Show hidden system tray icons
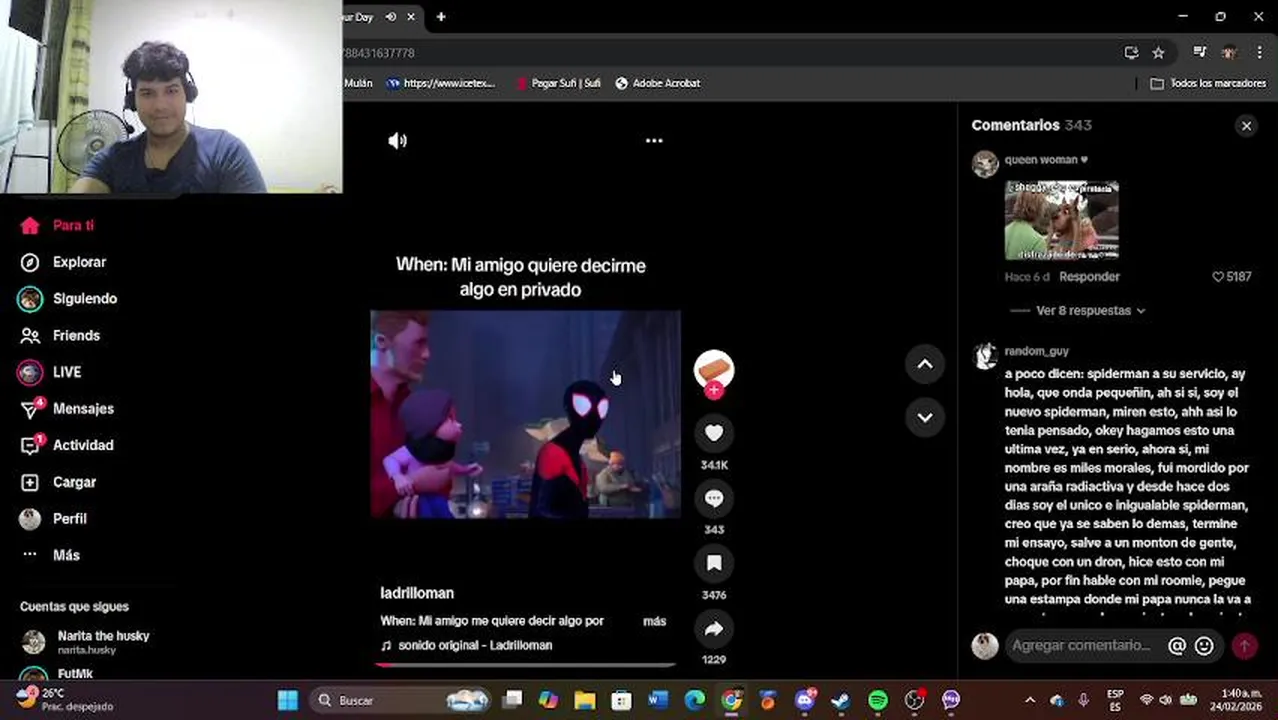This screenshot has width=1278, height=720. click(1030, 700)
